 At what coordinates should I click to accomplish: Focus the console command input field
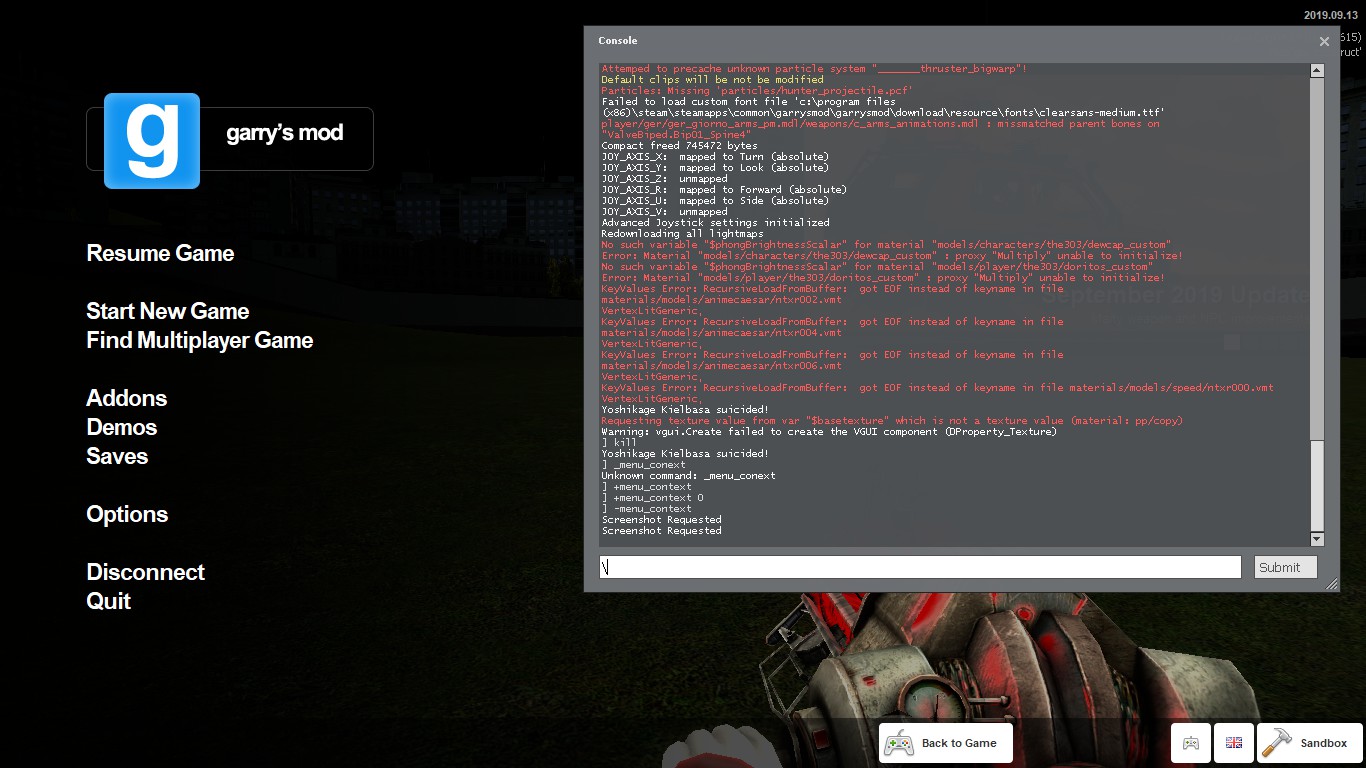pos(920,567)
